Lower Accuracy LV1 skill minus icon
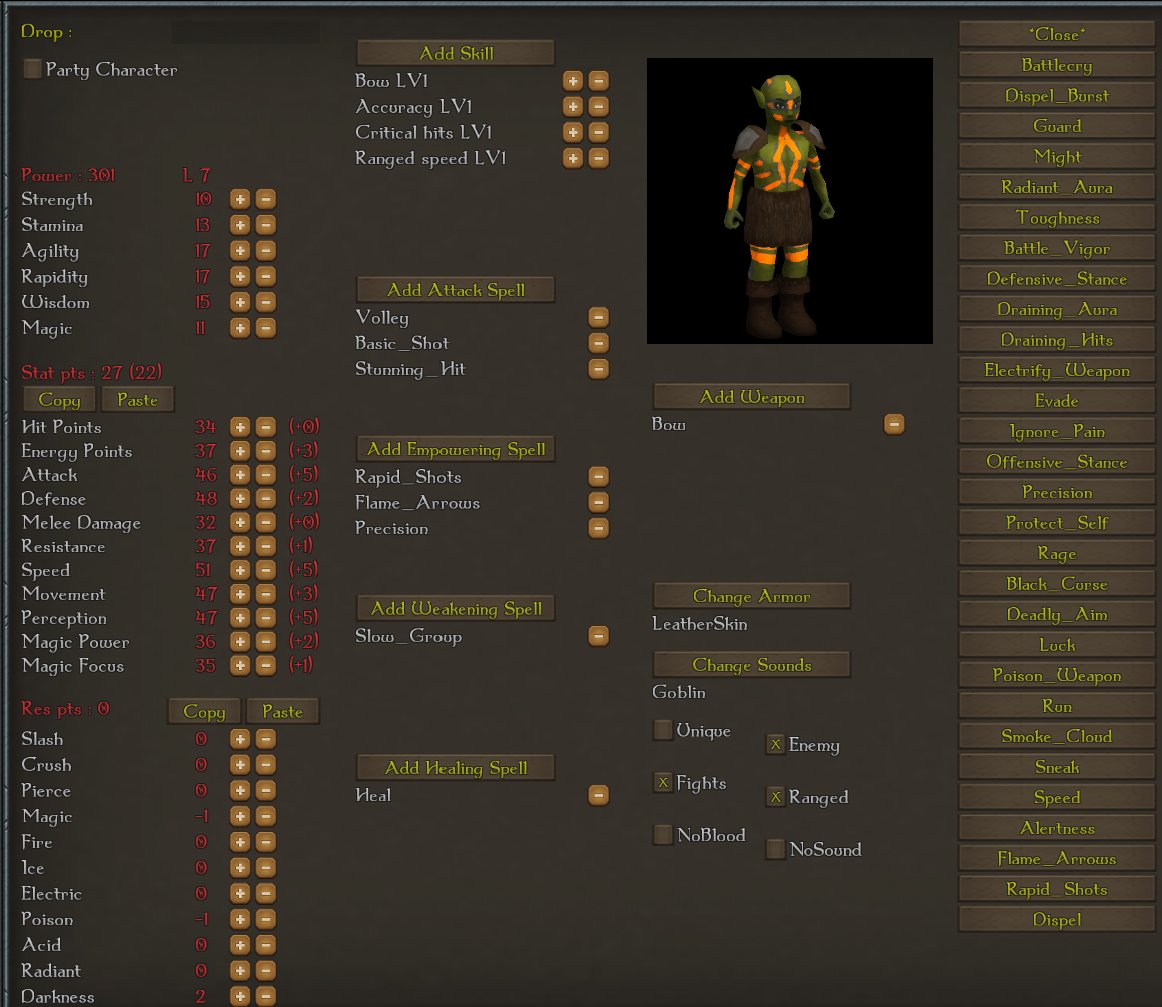 [x=598, y=106]
